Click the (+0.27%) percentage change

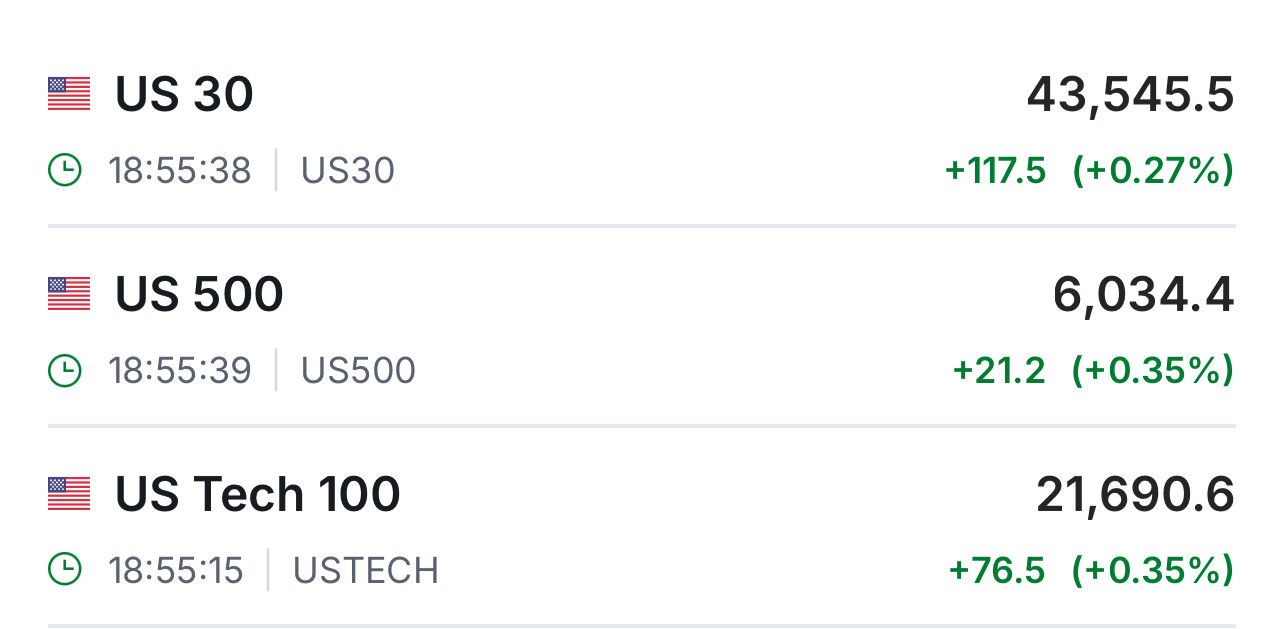1152,171
